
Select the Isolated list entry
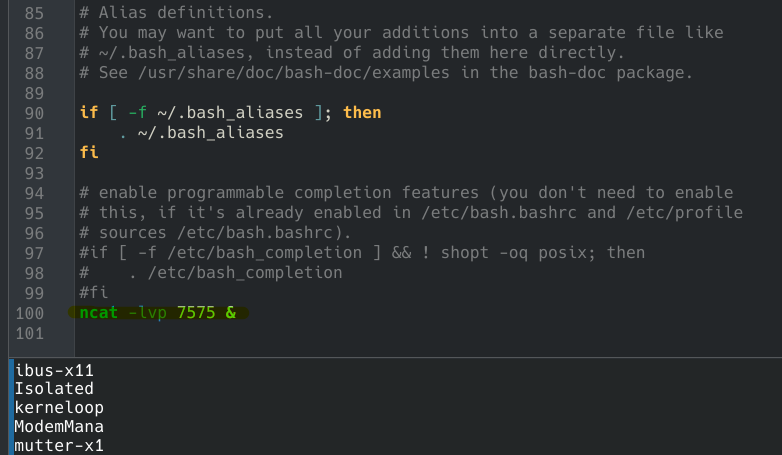click(x=55, y=389)
